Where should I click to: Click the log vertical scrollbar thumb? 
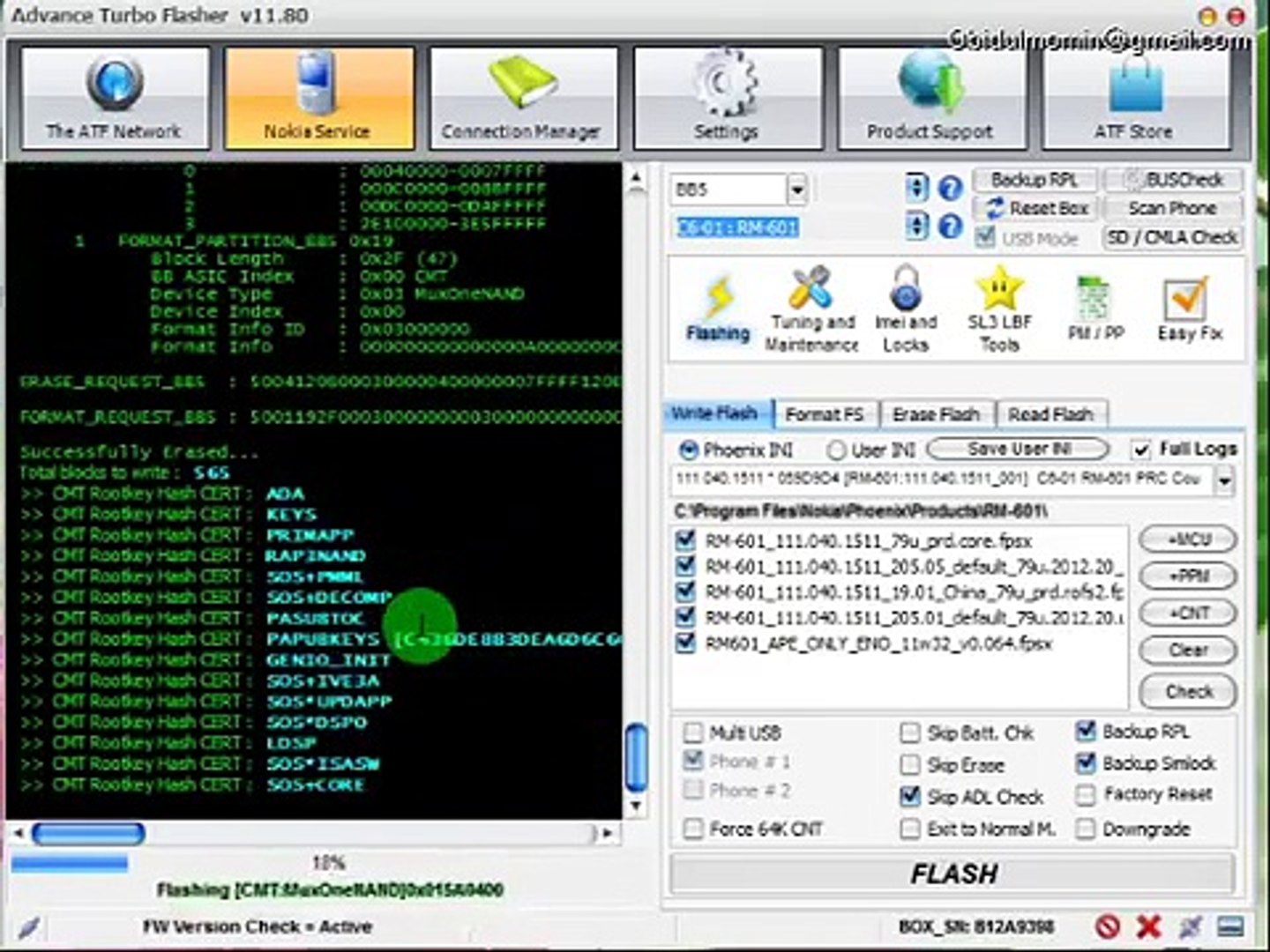point(636,756)
